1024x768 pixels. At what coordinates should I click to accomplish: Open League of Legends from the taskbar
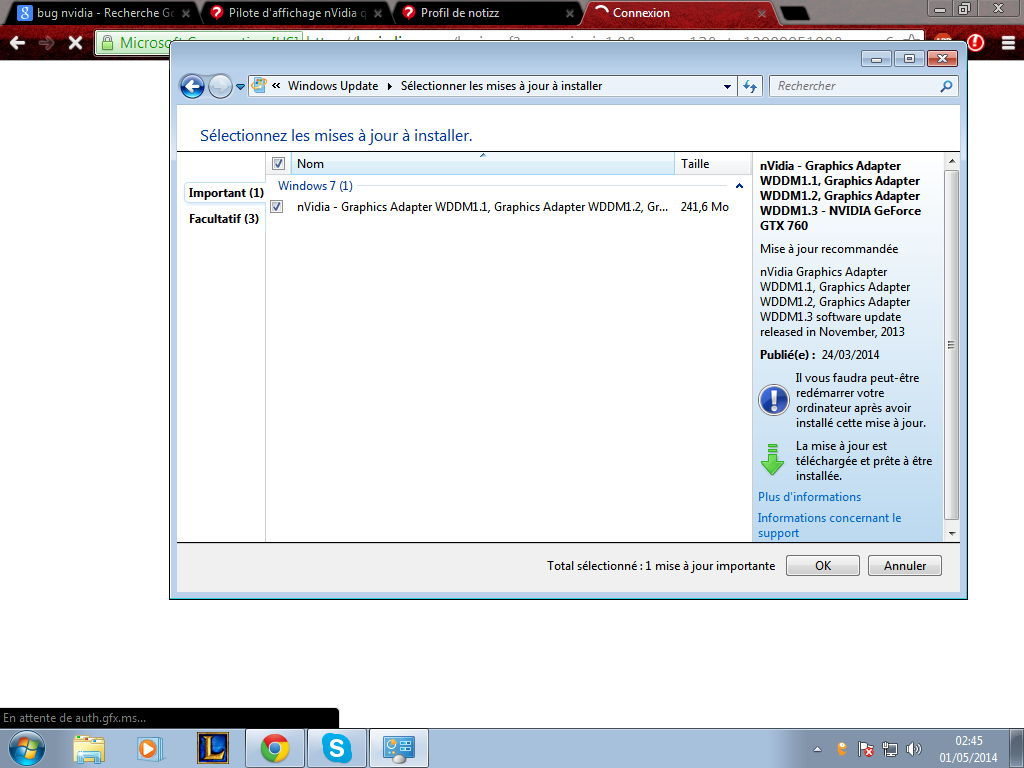tap(212, 748)
